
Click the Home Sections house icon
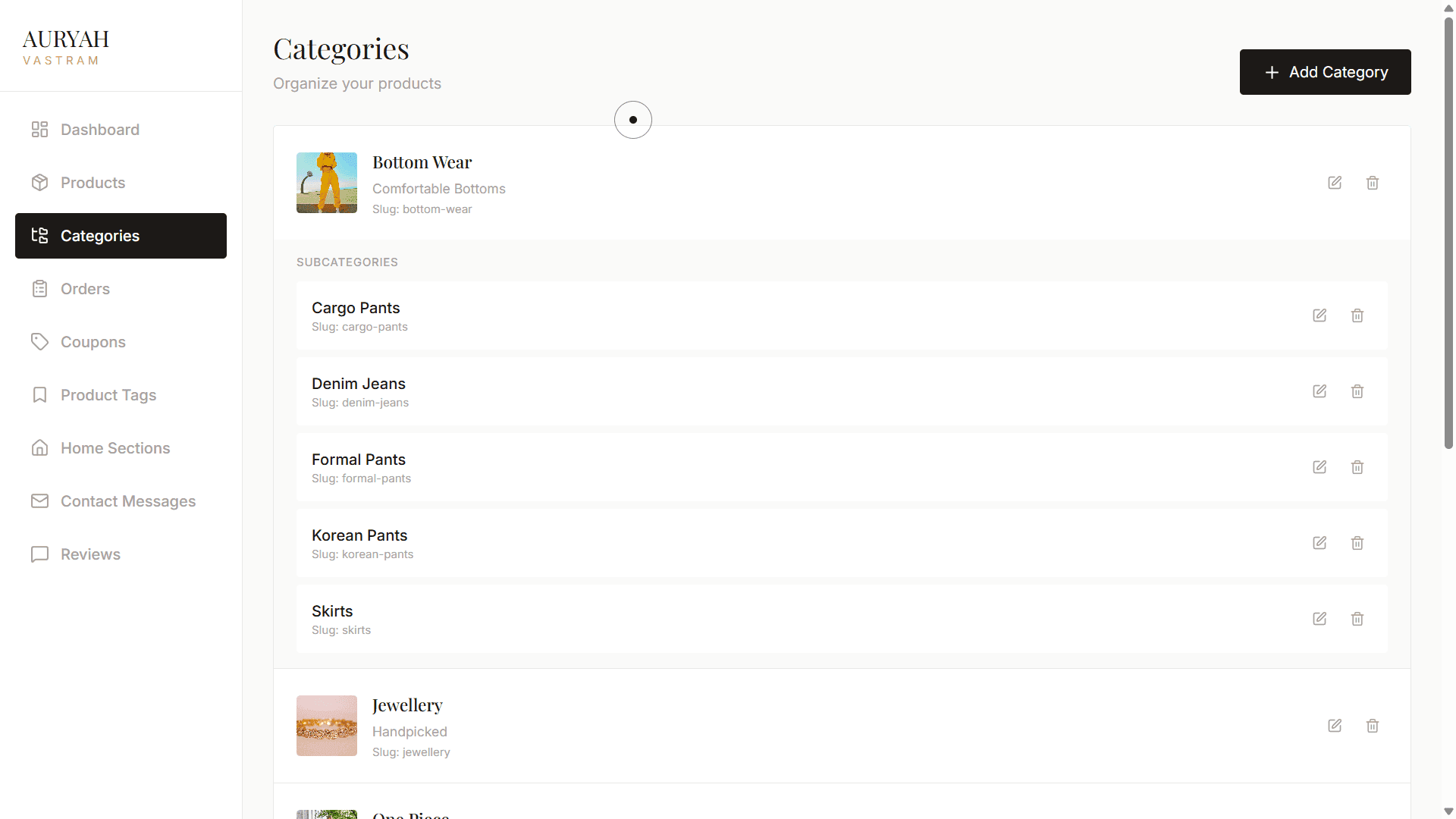pyautogui.click(x=39, y=448)
